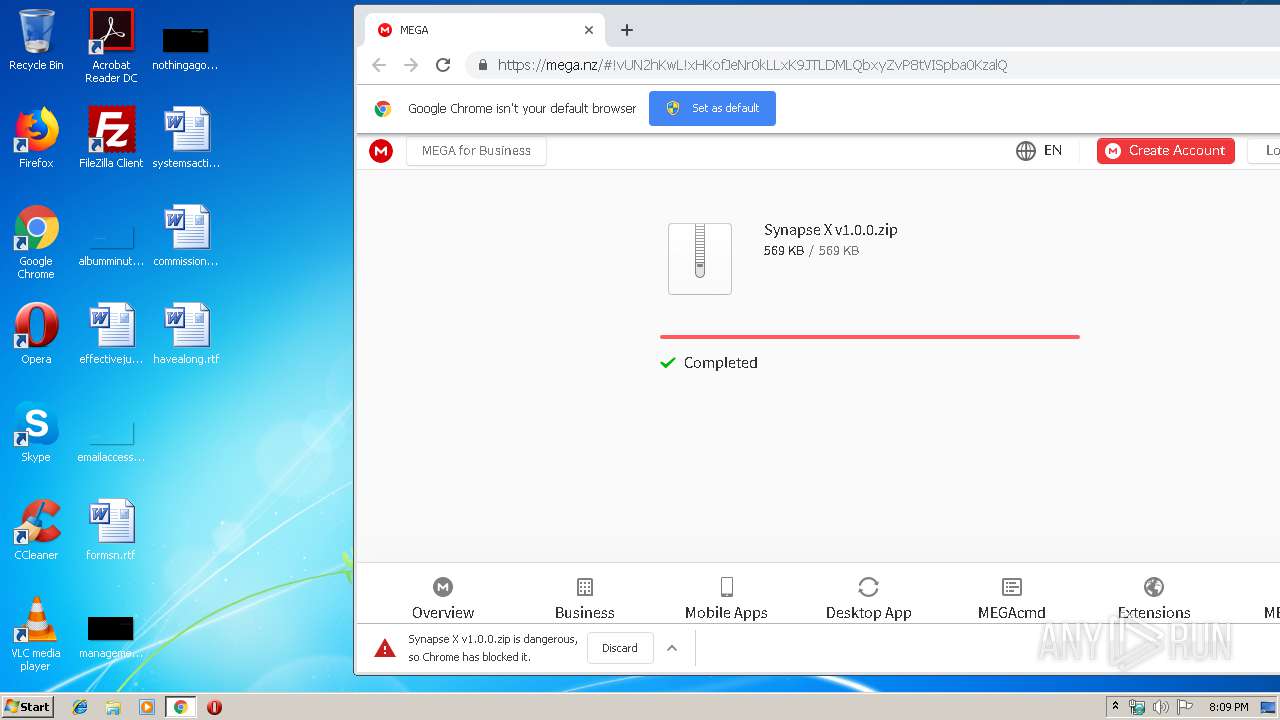Open VLC media player shortcut
Viewport: 1280px width, 720px height.
pyautogui.click(x=36, y=634)
